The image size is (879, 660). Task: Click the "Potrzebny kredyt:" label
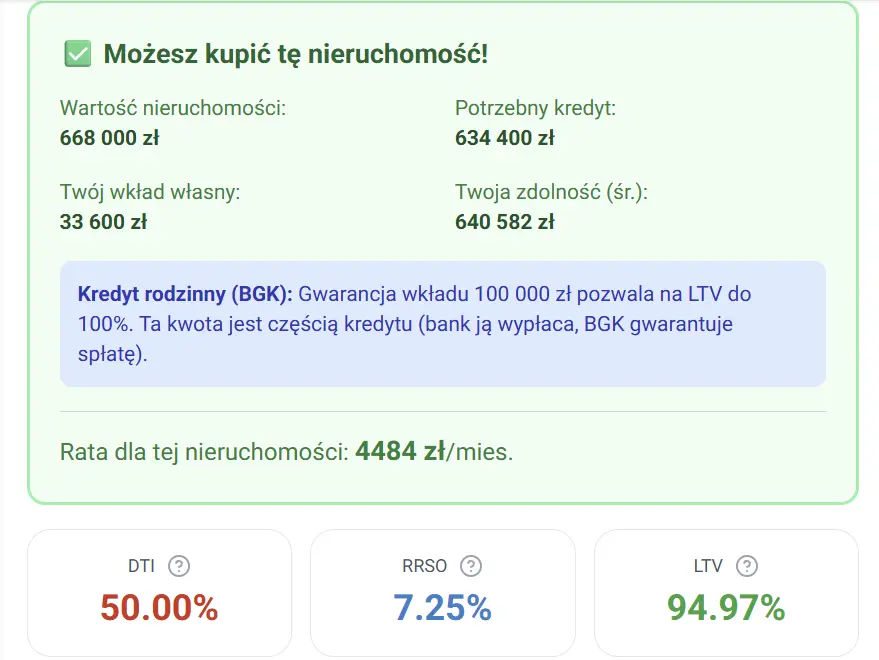click(535, 108)
